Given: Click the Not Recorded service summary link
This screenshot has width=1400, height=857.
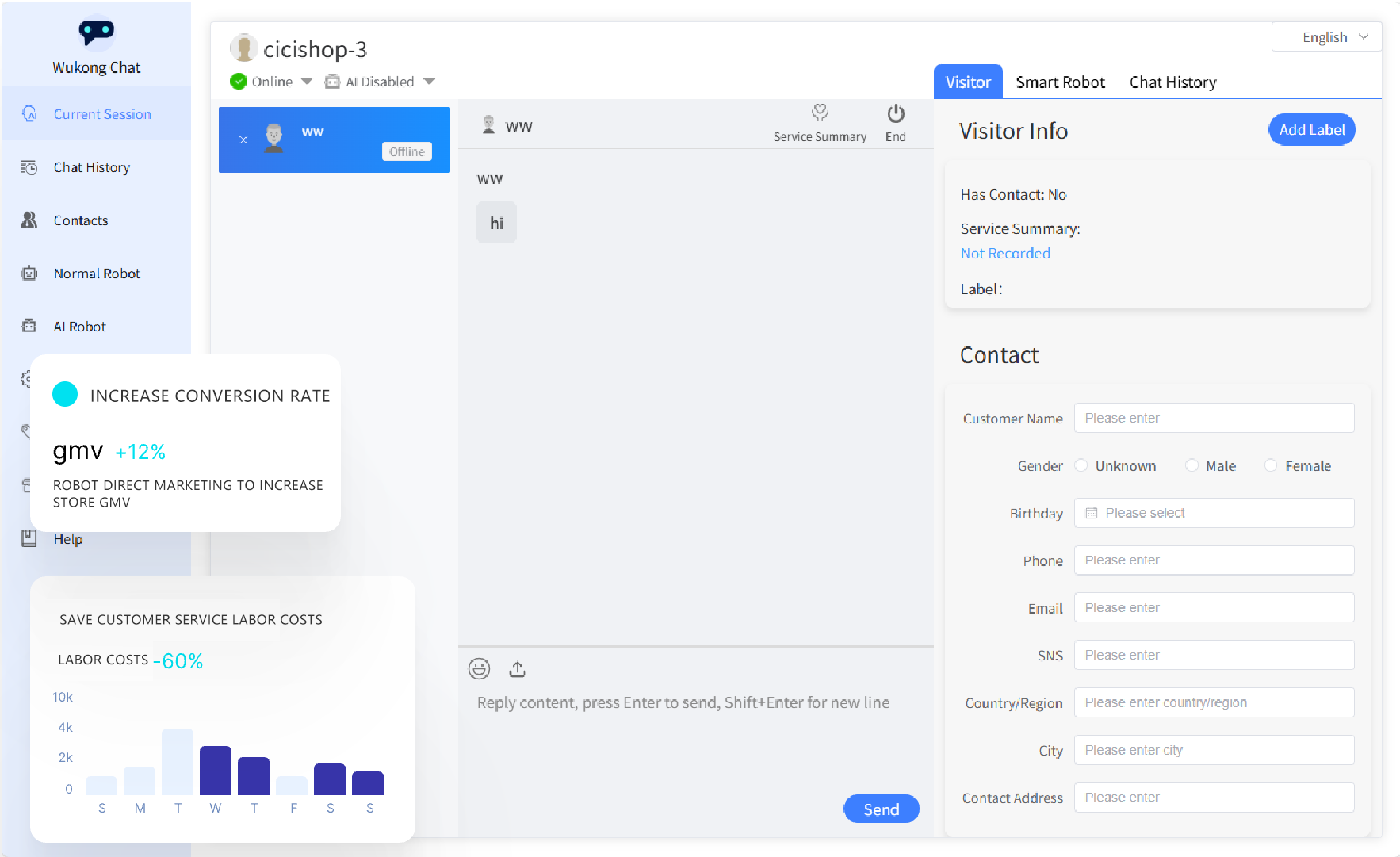Looking at the screenshot, I should (x=1005, y=253).
